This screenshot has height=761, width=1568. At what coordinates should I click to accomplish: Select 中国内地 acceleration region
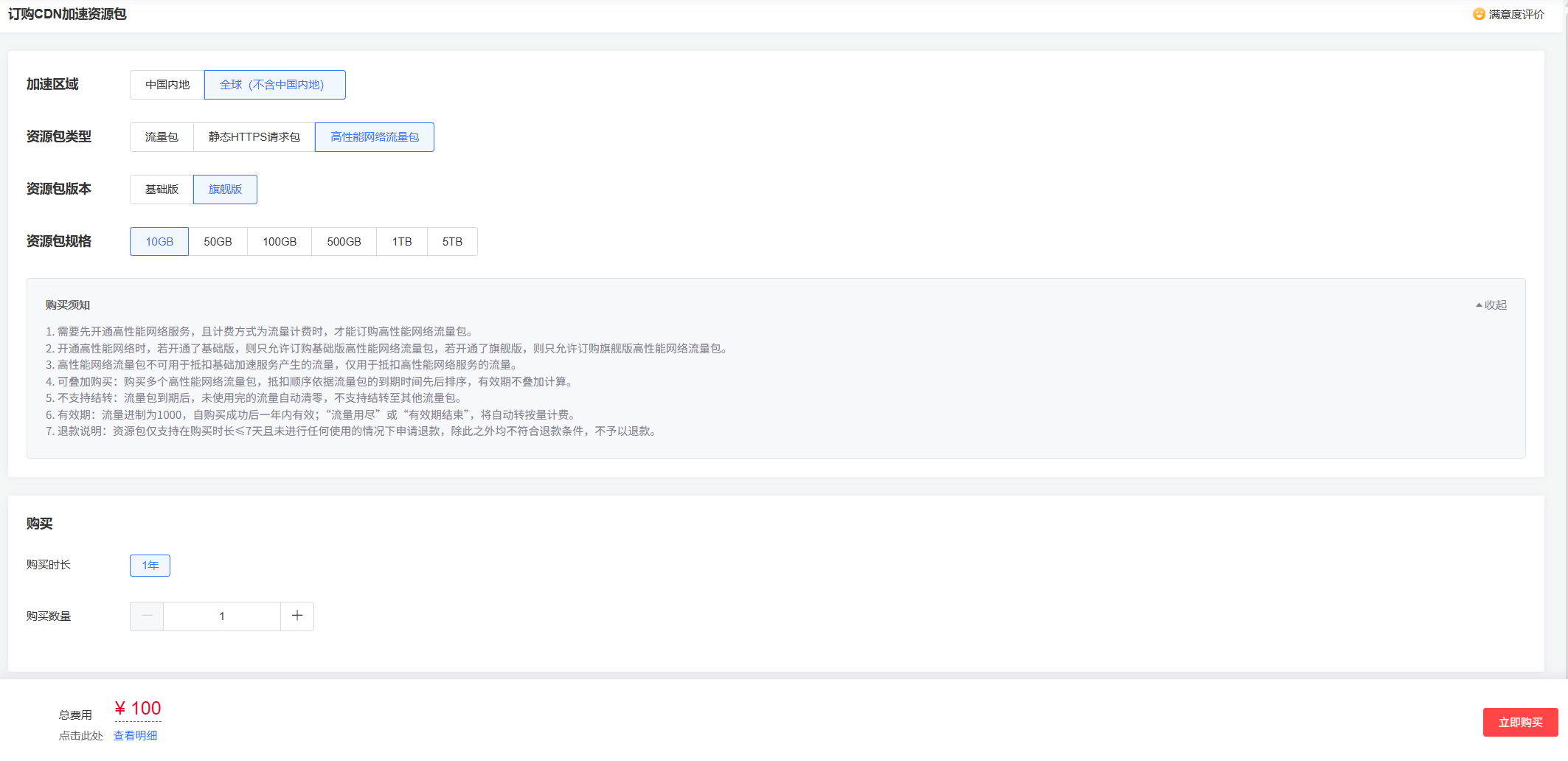[167, 85]
